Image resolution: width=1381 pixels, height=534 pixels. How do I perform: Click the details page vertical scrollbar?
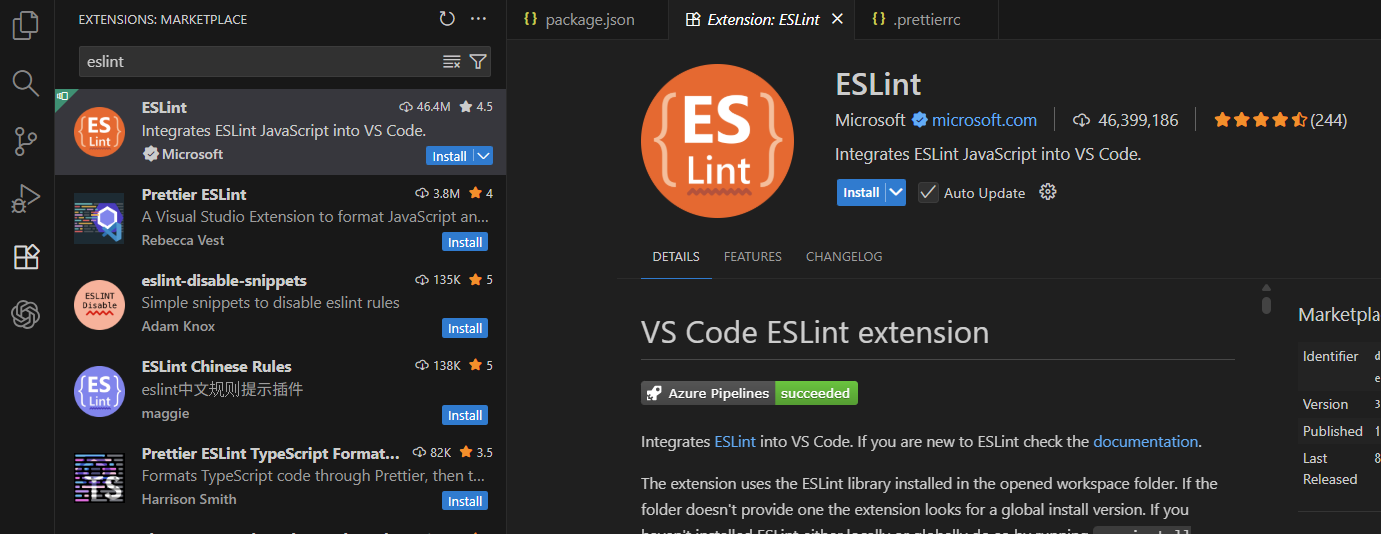[1266, 305]
